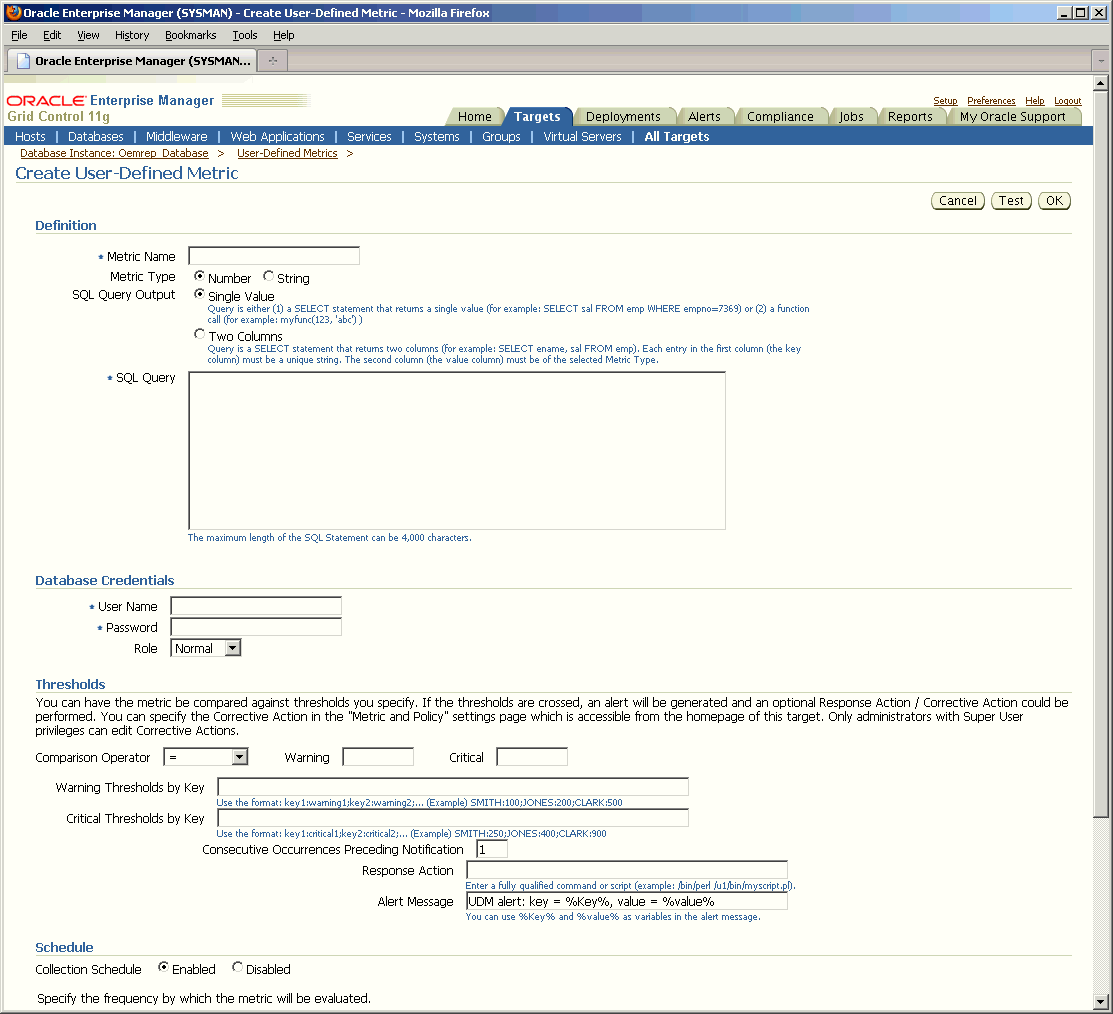The width and height of the screenshot is (1113, 1014).
Task: Focus the User Name field
Action: coord(256,606)
